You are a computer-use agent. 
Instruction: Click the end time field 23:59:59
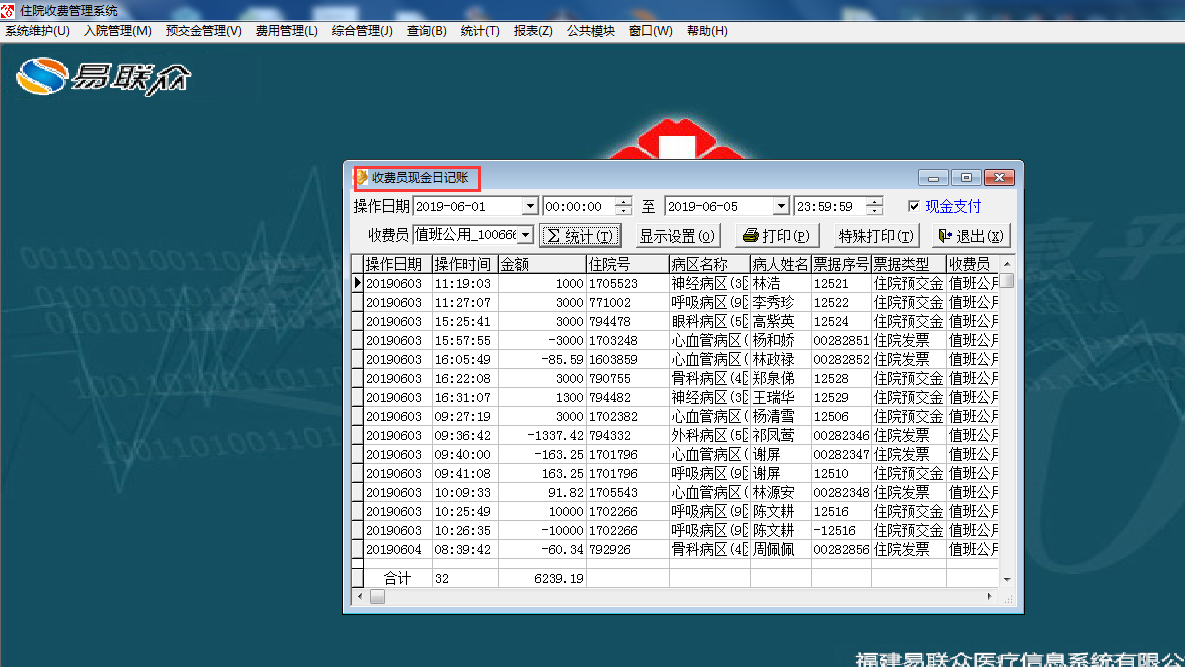coord(830,206)
